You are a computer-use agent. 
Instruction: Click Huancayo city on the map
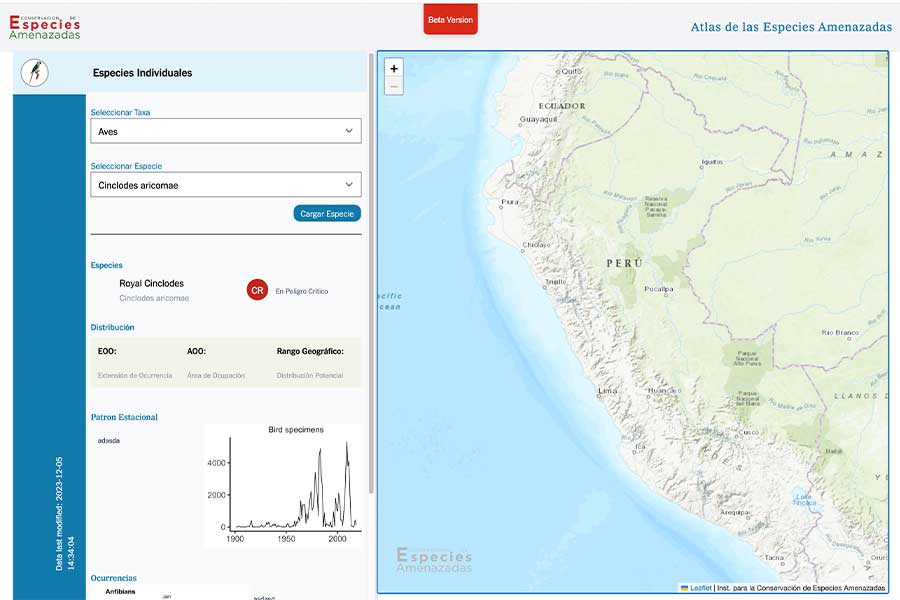pos(664,390)
